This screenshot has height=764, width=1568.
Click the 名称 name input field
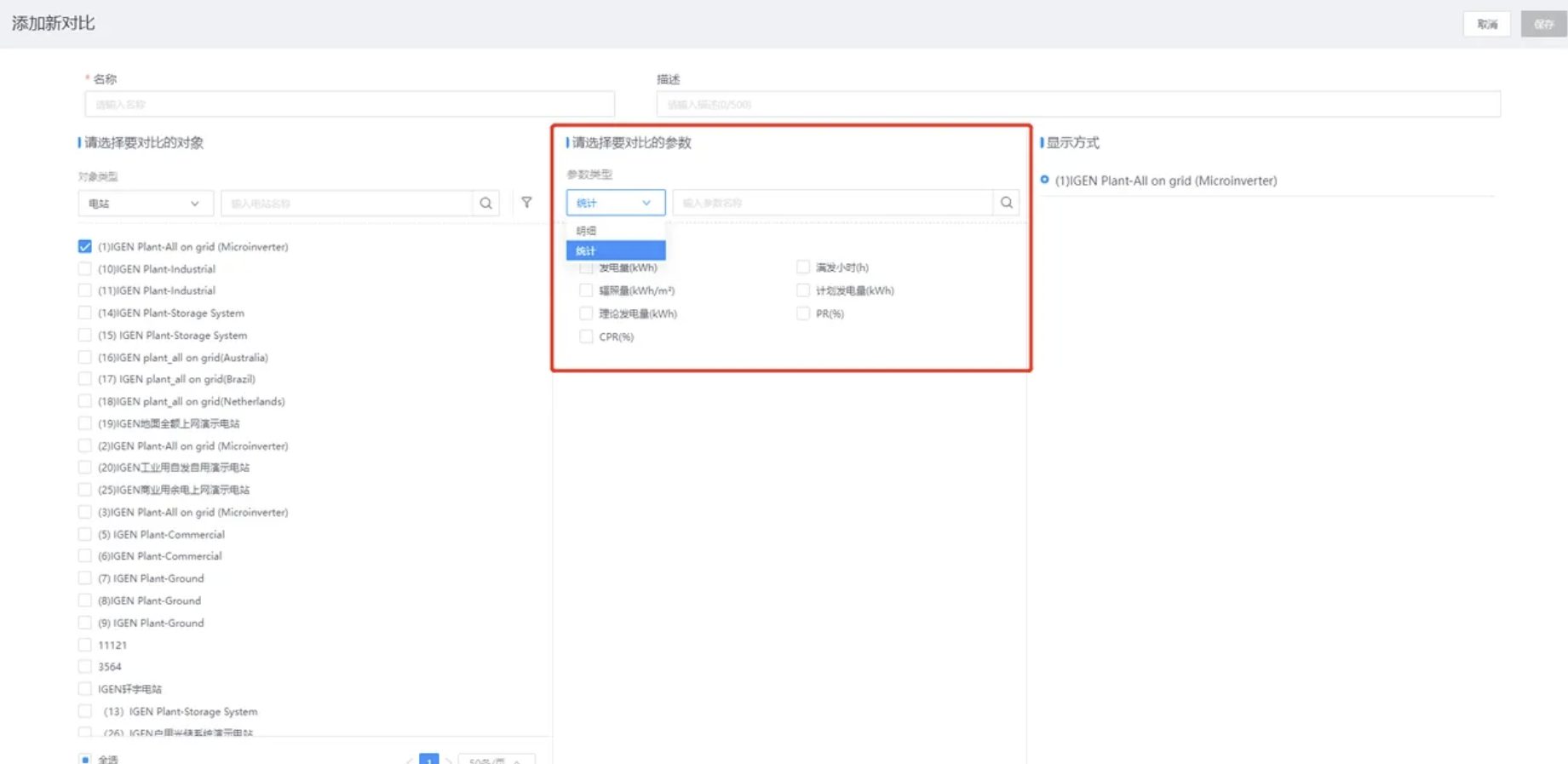[x=349, y=105]
